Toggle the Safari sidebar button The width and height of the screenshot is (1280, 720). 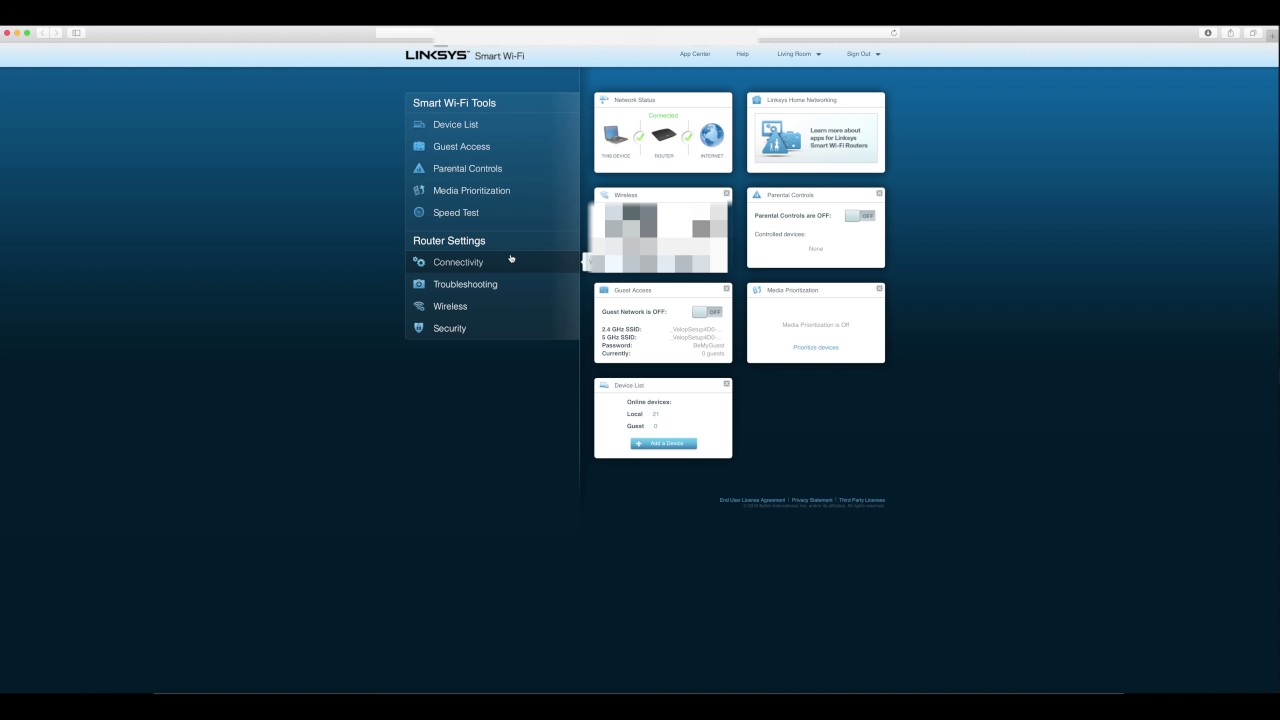click(x=76, y=33)
